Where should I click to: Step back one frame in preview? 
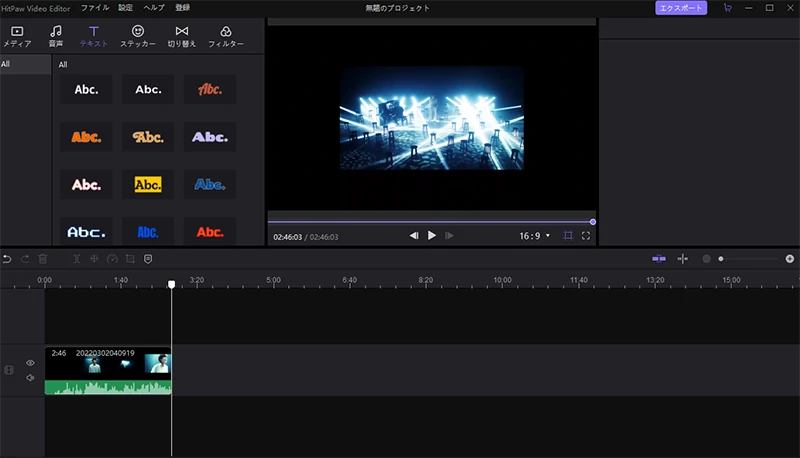[x=414, y=236]
